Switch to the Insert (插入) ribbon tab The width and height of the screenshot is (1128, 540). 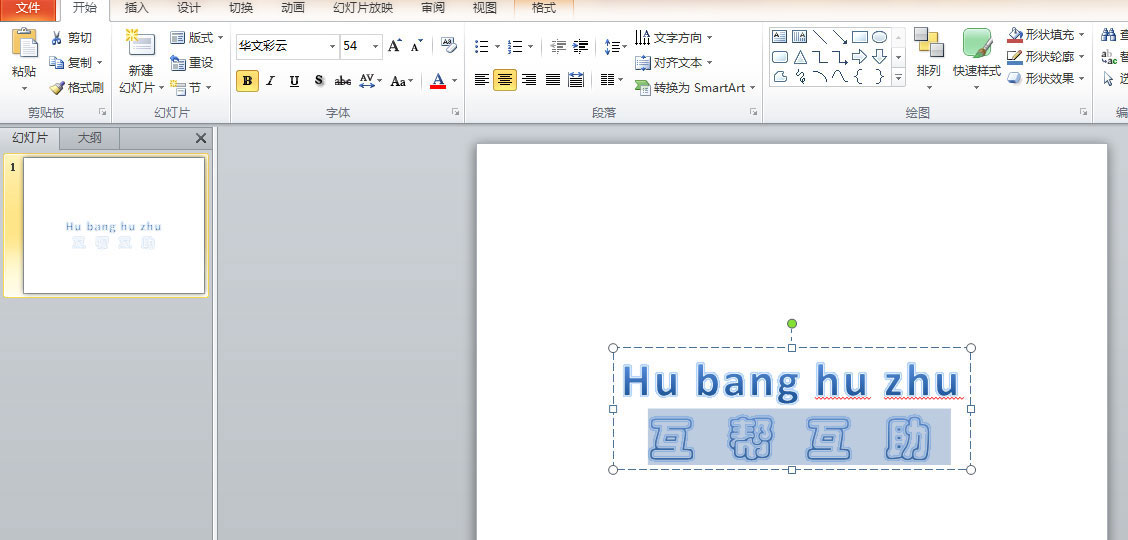(x=136, y=8)
